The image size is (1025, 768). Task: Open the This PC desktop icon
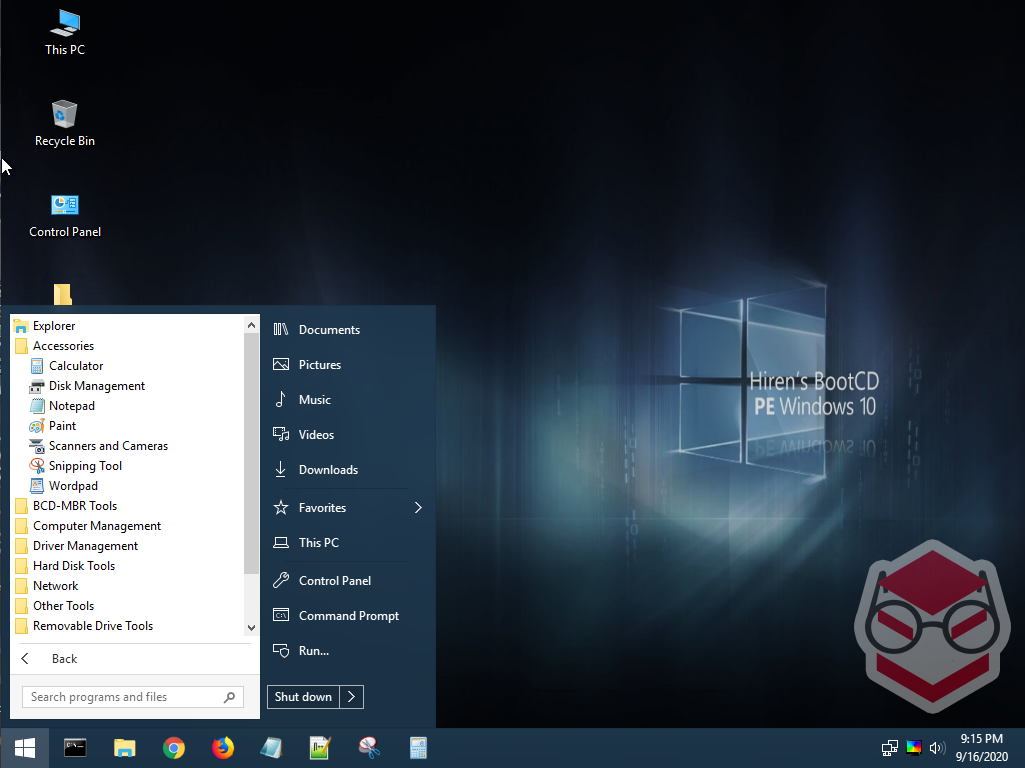65,33
